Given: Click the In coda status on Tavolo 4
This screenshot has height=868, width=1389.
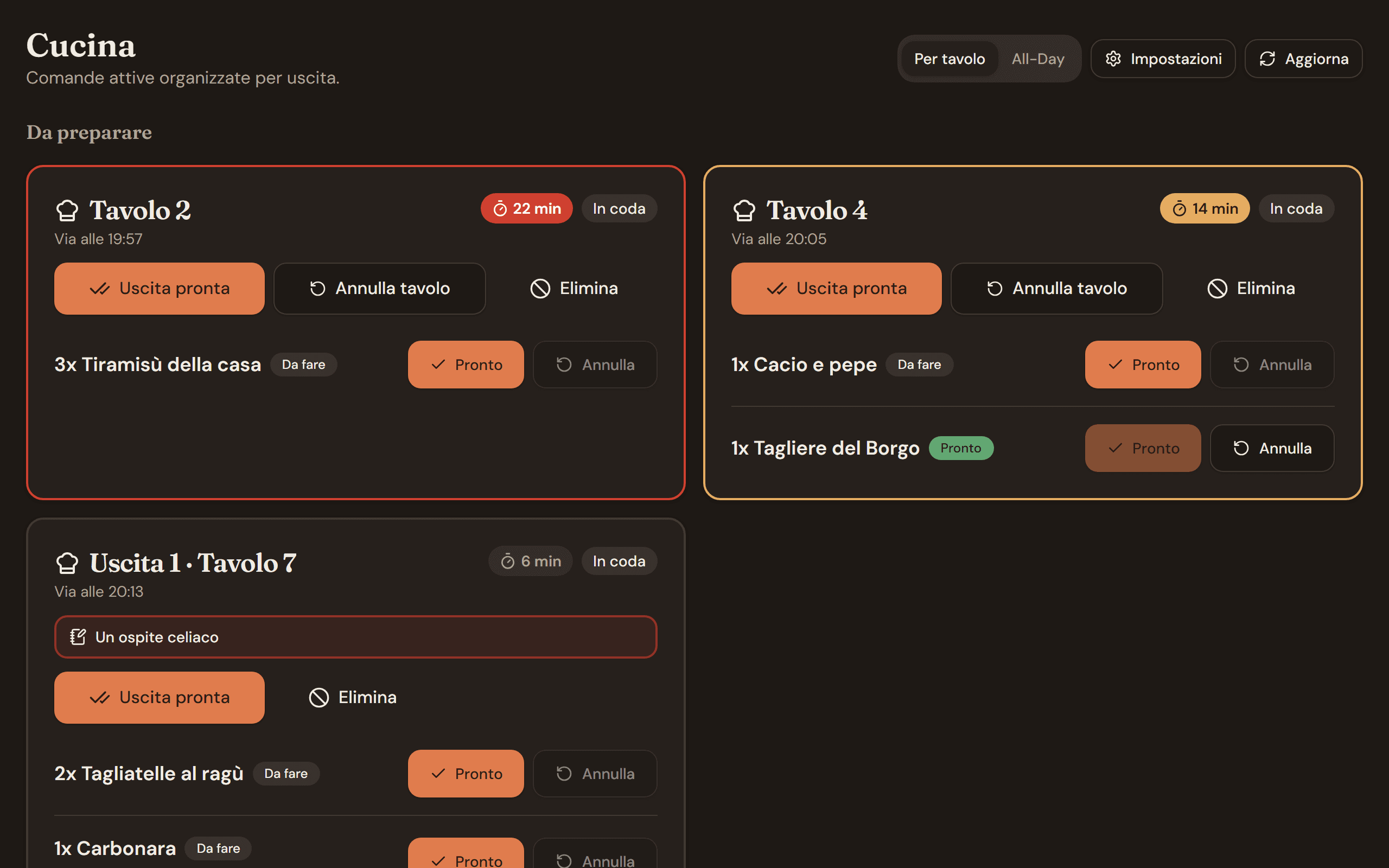Looking at the screenshot, I should 1296,209.
